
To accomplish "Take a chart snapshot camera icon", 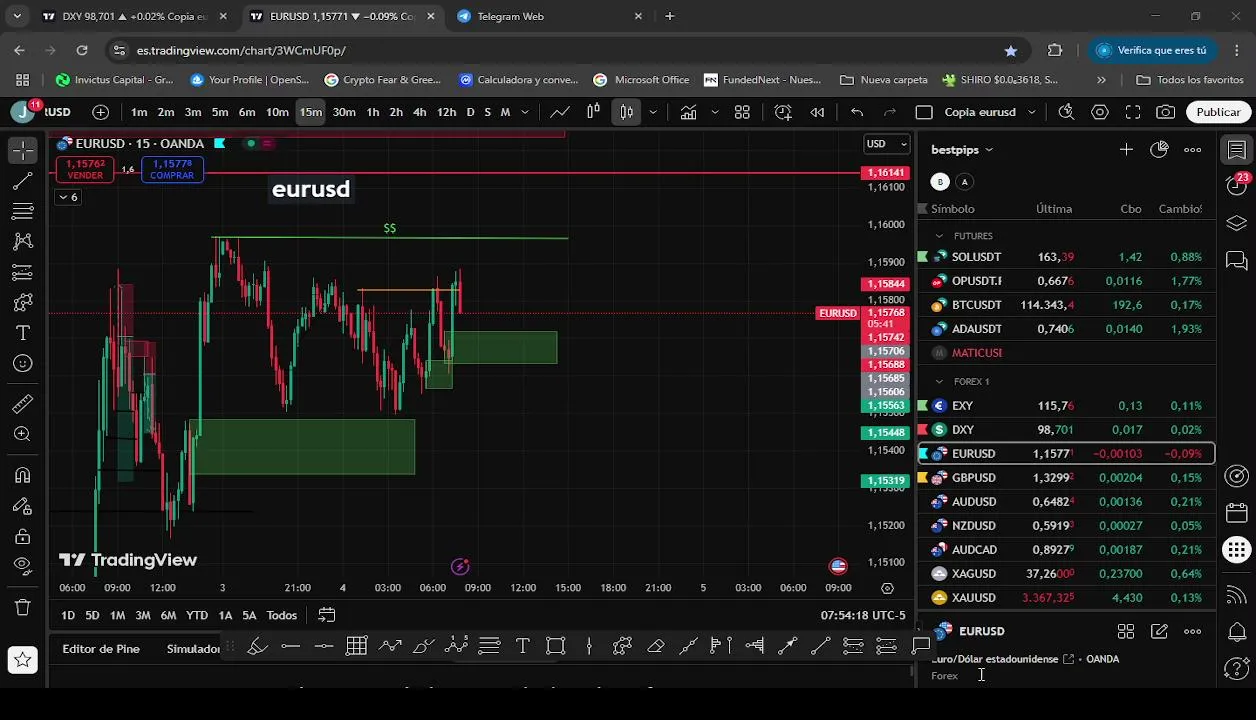I will (x=1166, y=112).
